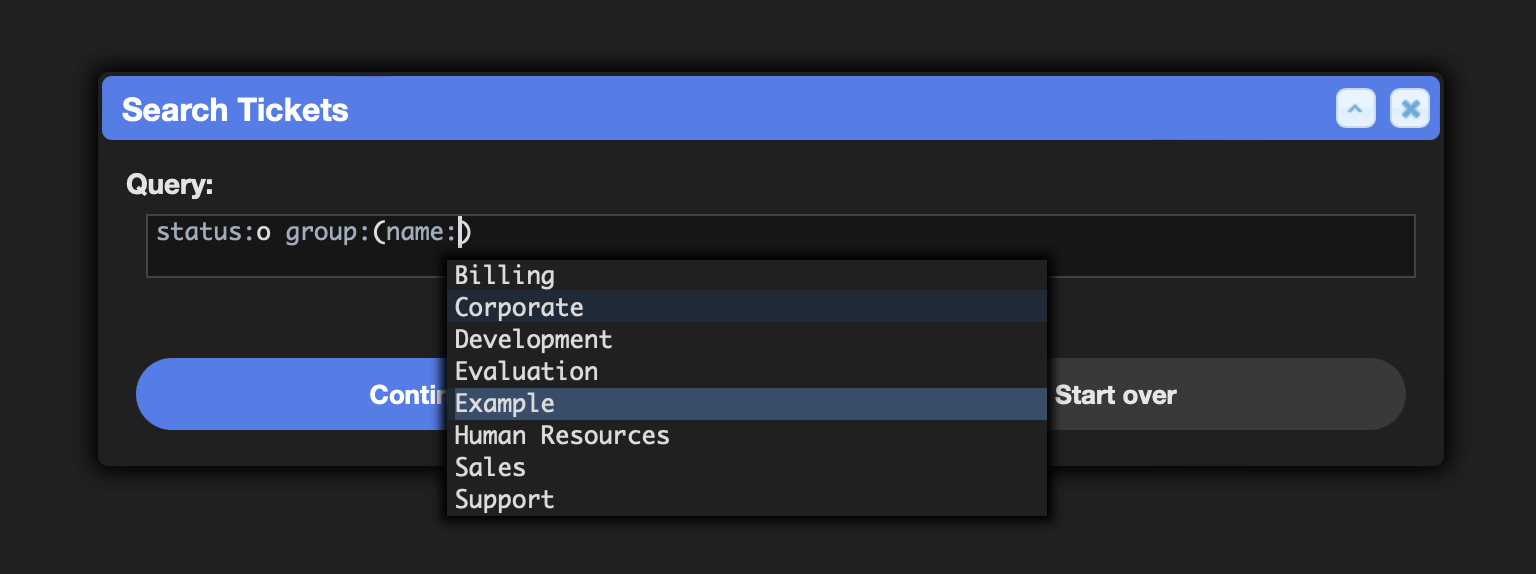Viewport: 1536px width, 574px height.
Task: Place the cursor in the group: keyword
Action: 328,233
